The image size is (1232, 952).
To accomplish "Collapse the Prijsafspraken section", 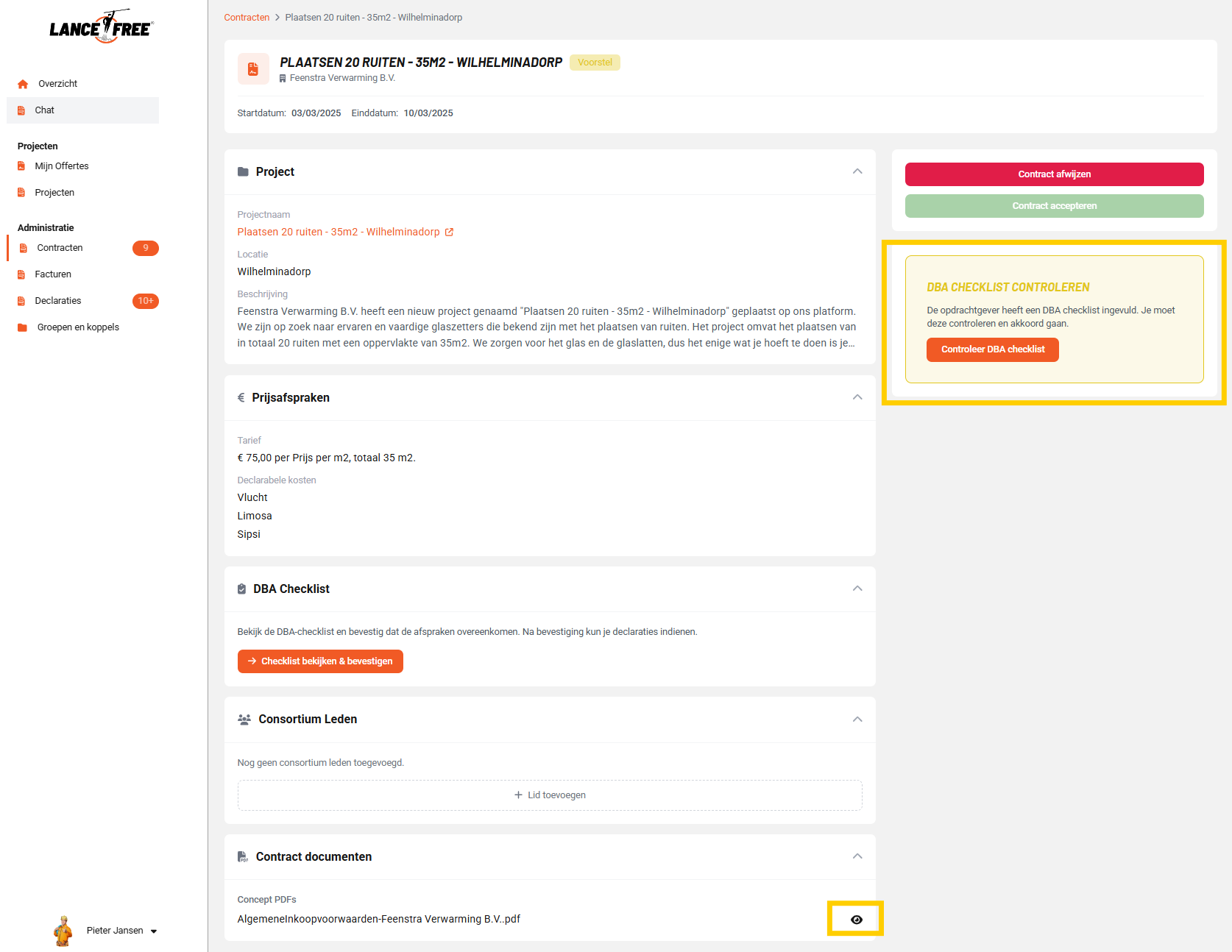I will point(857,397).
